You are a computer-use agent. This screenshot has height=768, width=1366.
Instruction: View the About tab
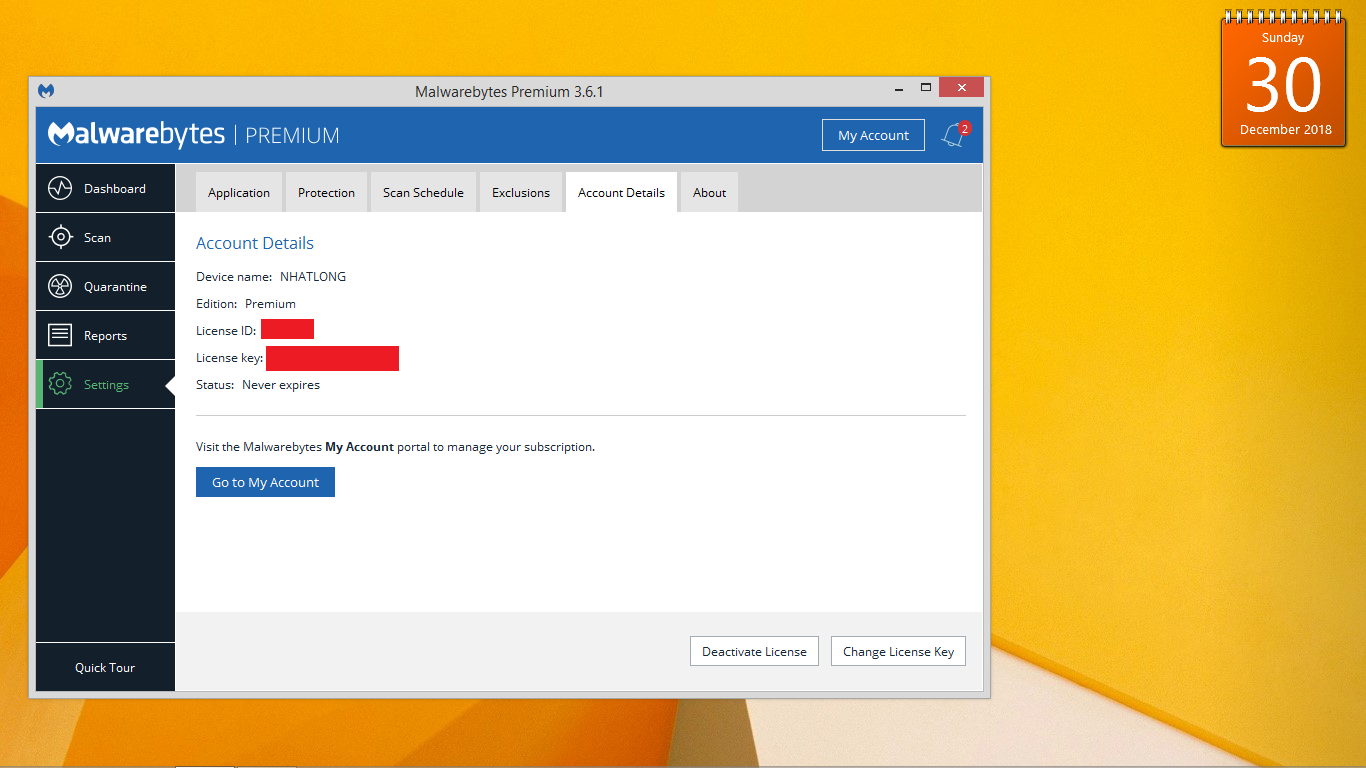point(709,192)
